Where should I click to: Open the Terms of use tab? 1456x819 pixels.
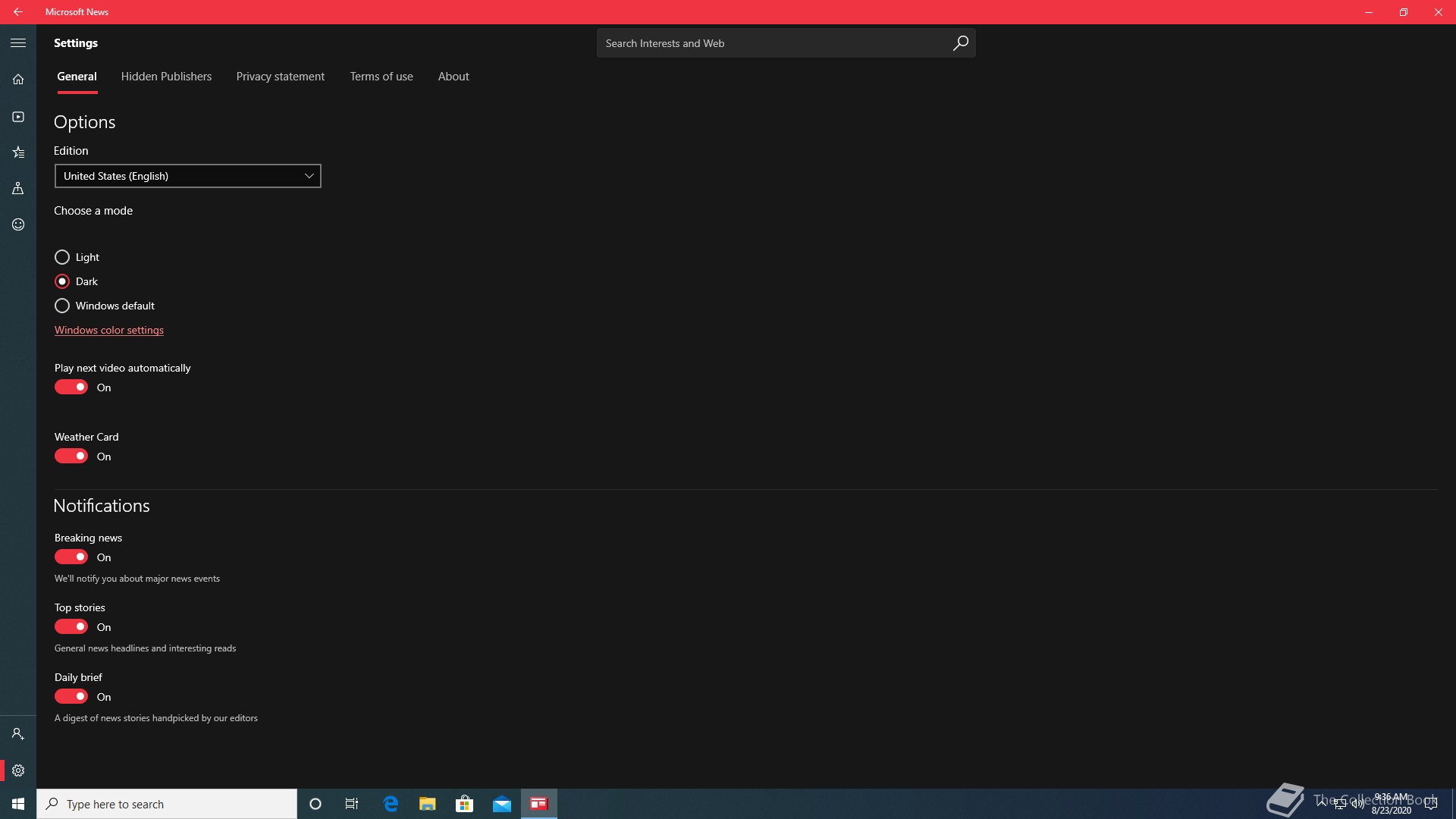381,77
